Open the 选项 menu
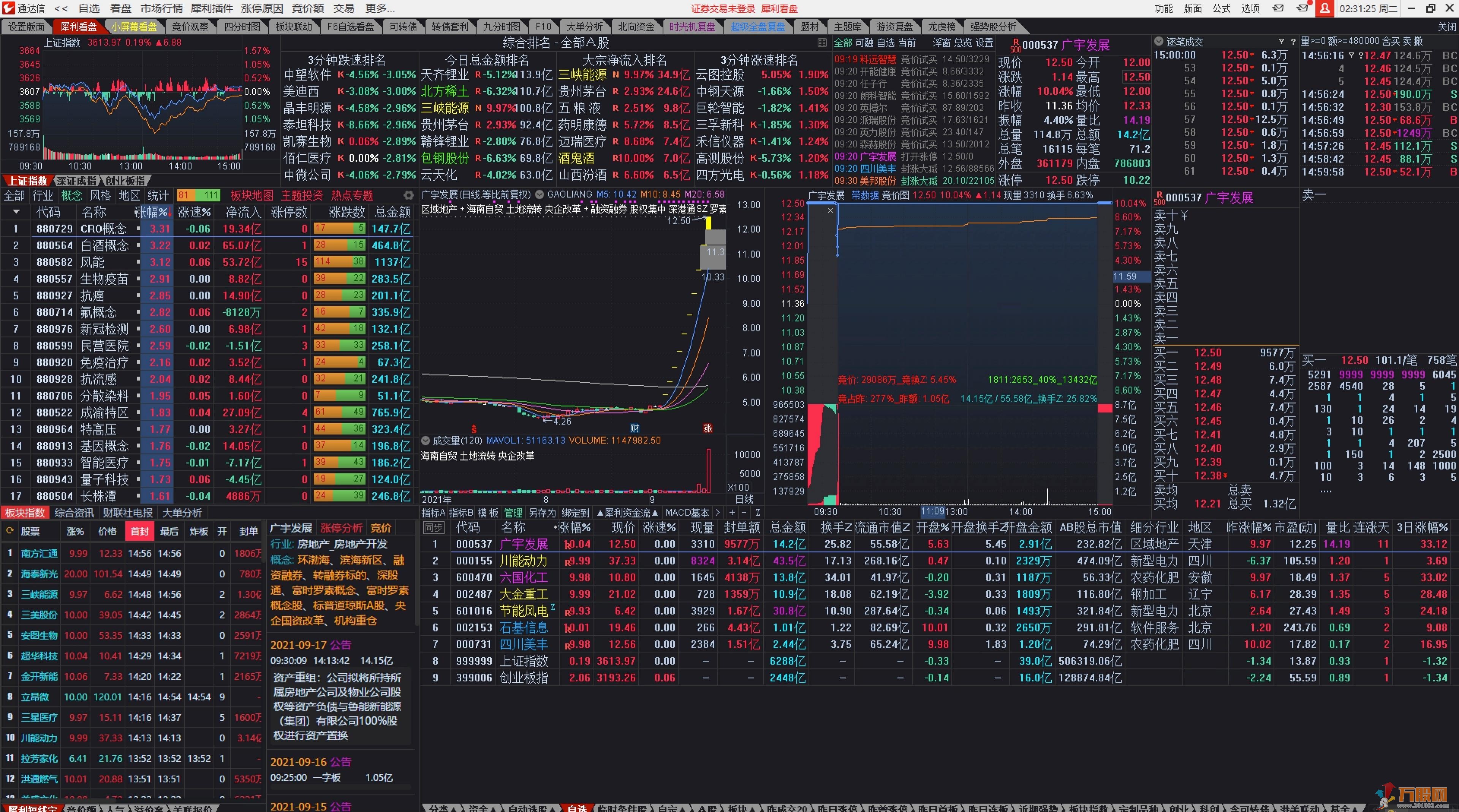 click(1250, 8)
